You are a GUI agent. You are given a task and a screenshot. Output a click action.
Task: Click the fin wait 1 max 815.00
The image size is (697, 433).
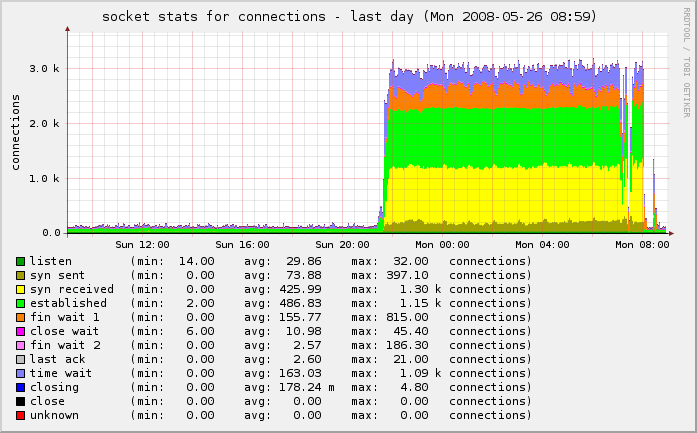coord(407,317)
